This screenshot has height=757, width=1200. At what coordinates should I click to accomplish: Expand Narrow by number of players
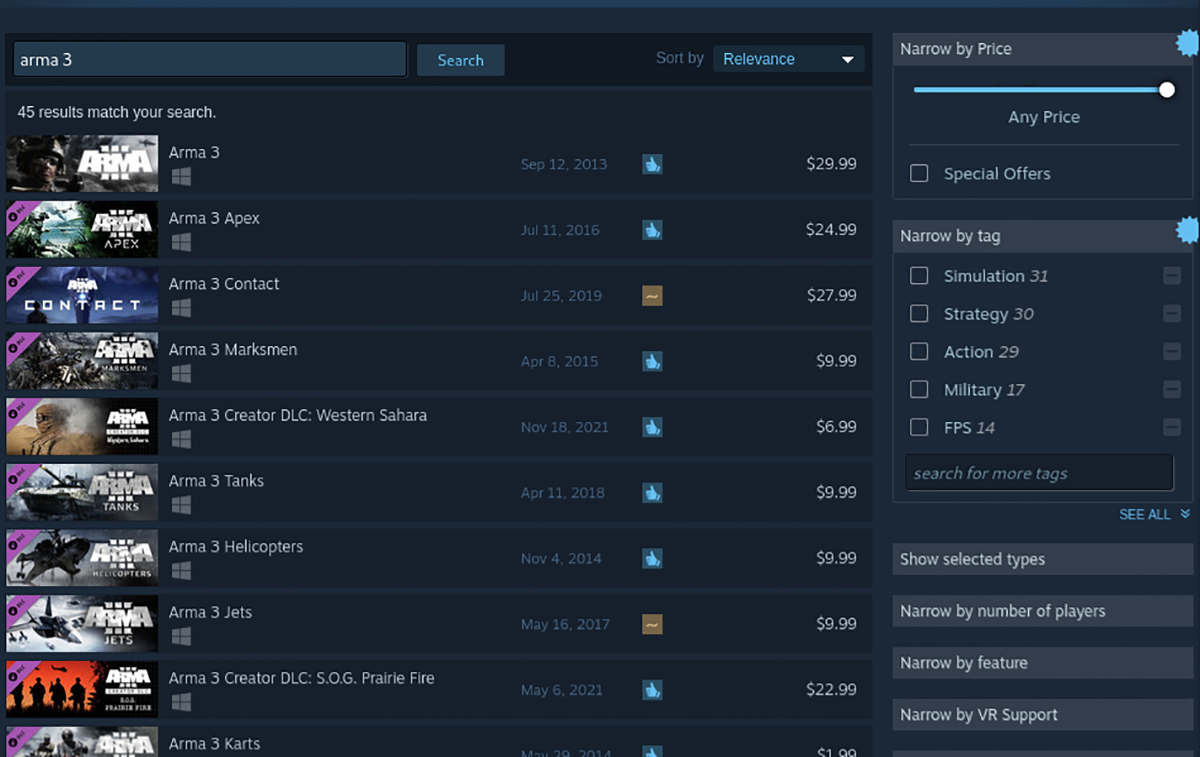coord(1042,611)
